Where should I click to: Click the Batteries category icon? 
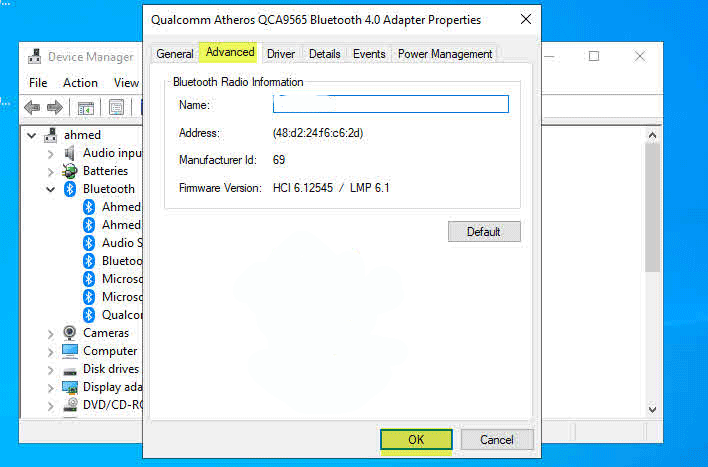point(70,171)
